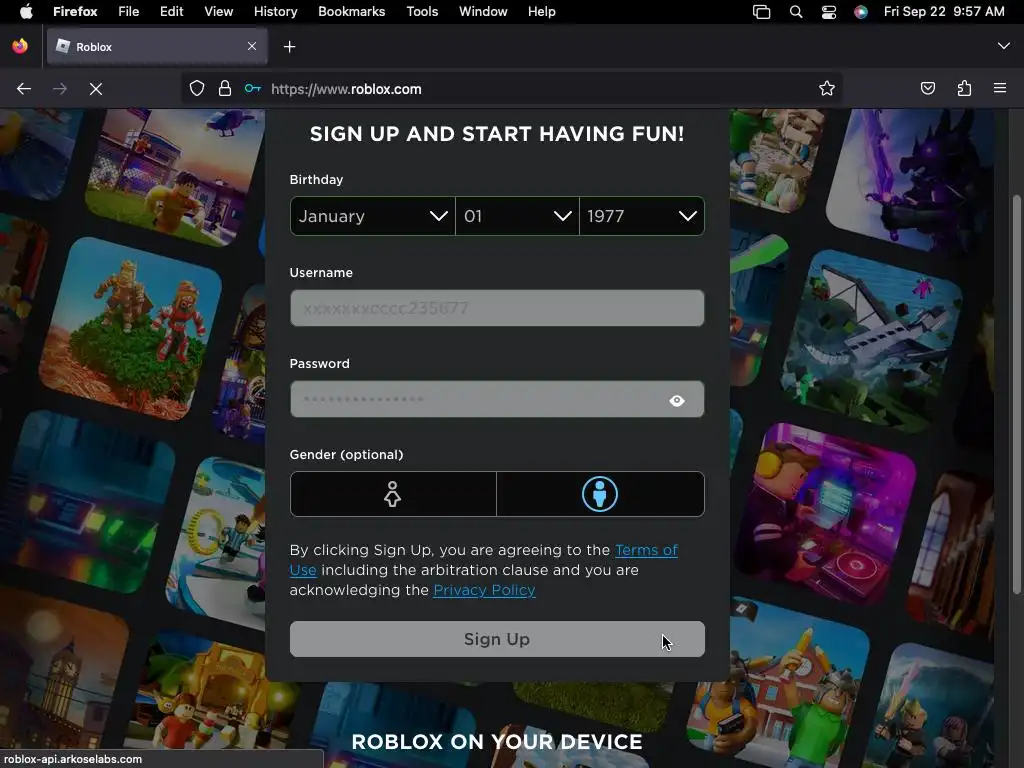Click the Siri icon in menu bar
Image resolution: width=1024 pixels, height=768 pixels.
861,12
